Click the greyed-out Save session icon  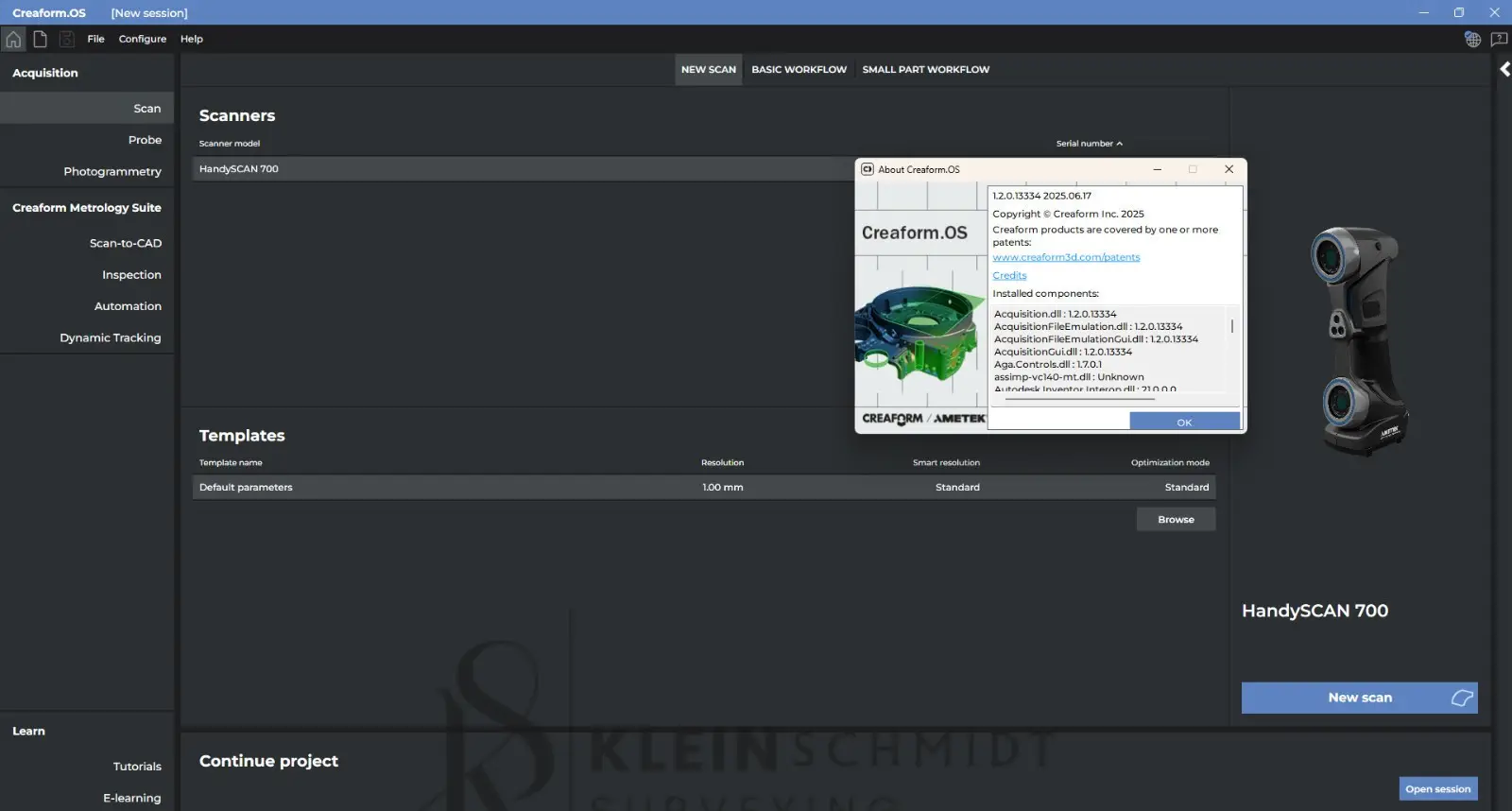66,39
